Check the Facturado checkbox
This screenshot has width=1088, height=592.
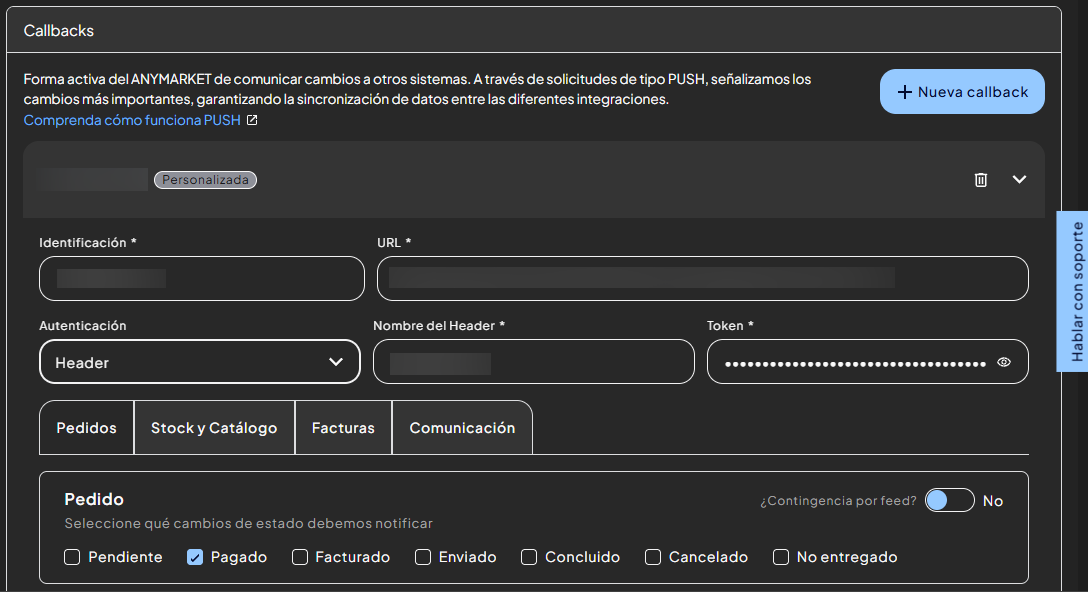[x=300, y=557]
